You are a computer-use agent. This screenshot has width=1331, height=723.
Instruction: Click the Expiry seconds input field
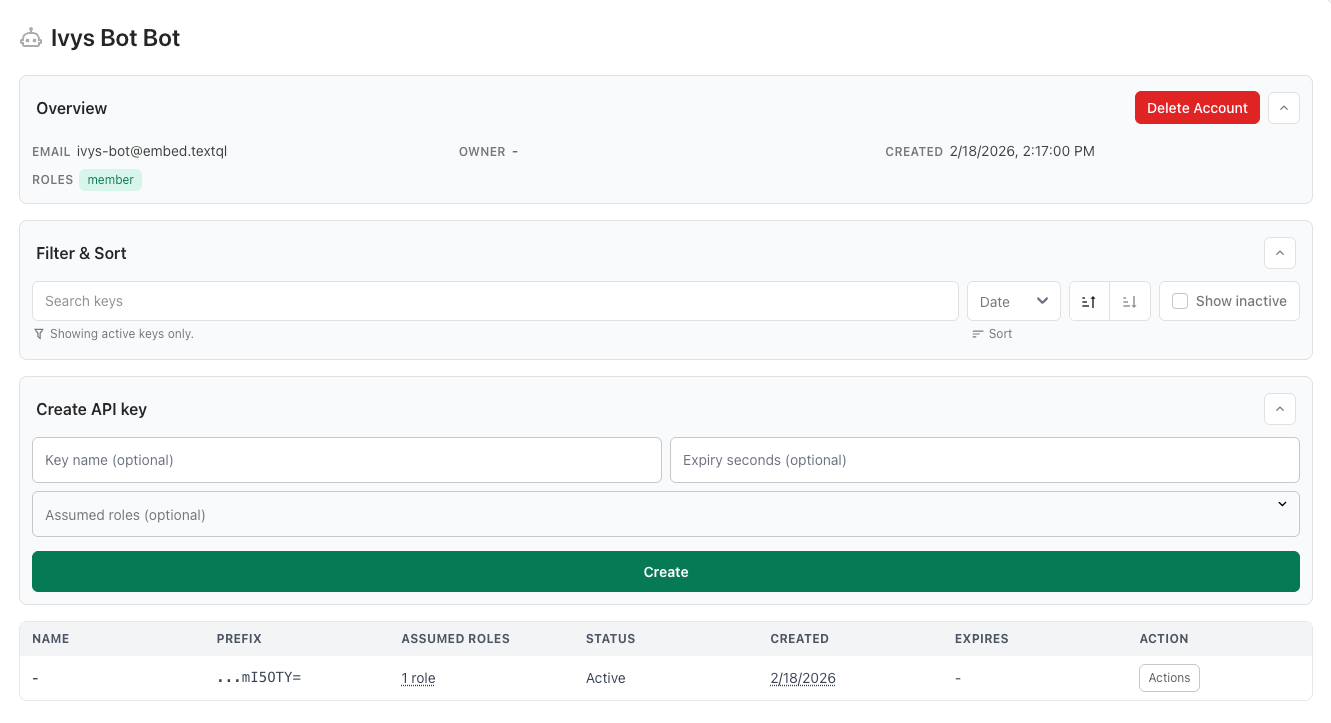pyautogui.click(x=985, y=460)
